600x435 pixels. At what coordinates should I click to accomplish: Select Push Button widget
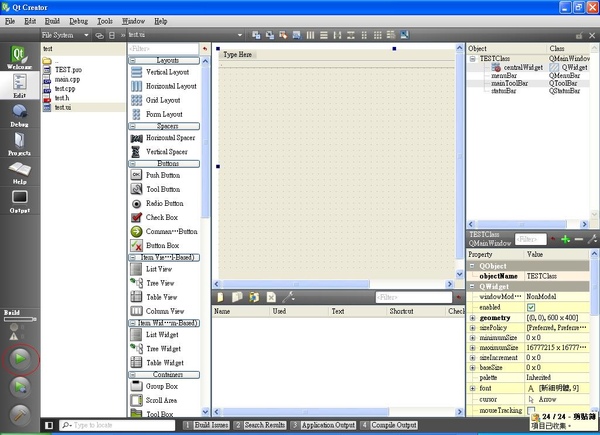pyautogui.click(x=155, y=175)
